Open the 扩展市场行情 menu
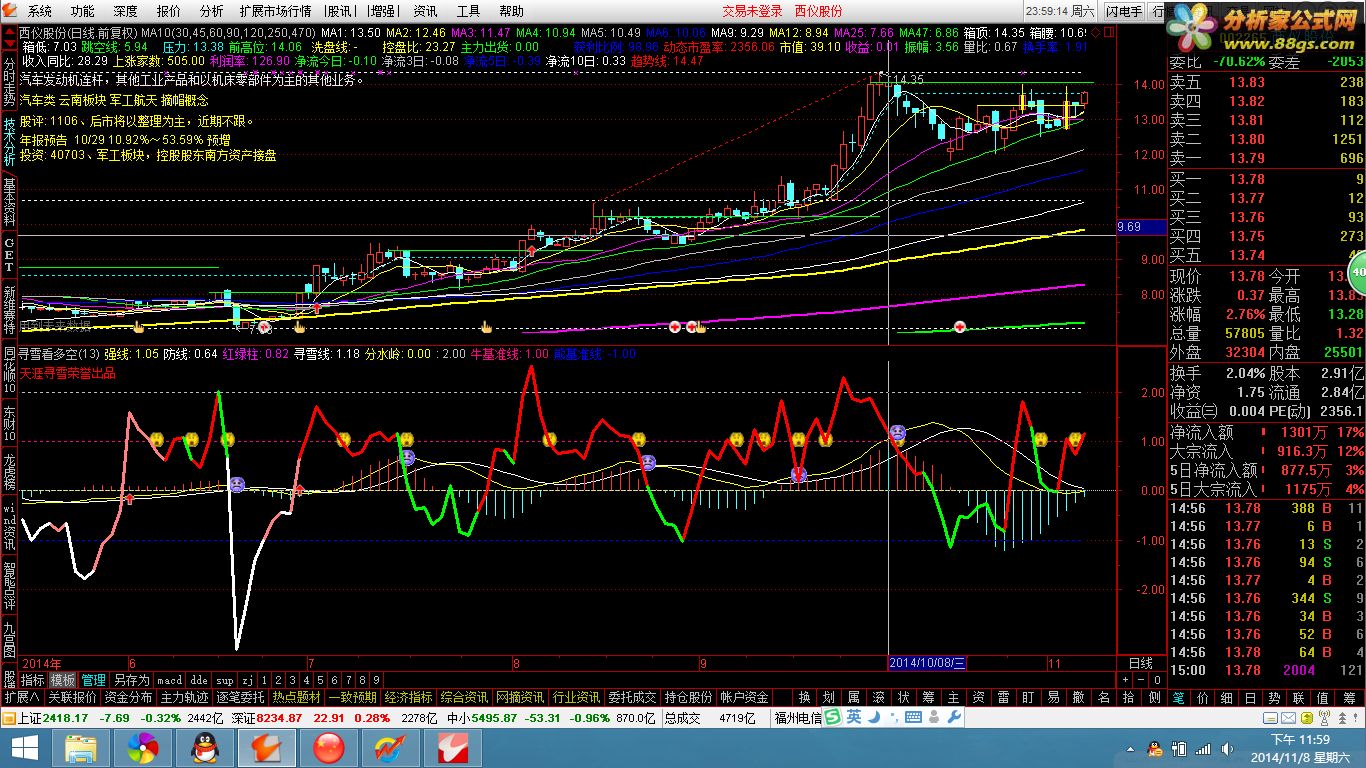The width and height of the screenshot is (1366, 768). 275,11
